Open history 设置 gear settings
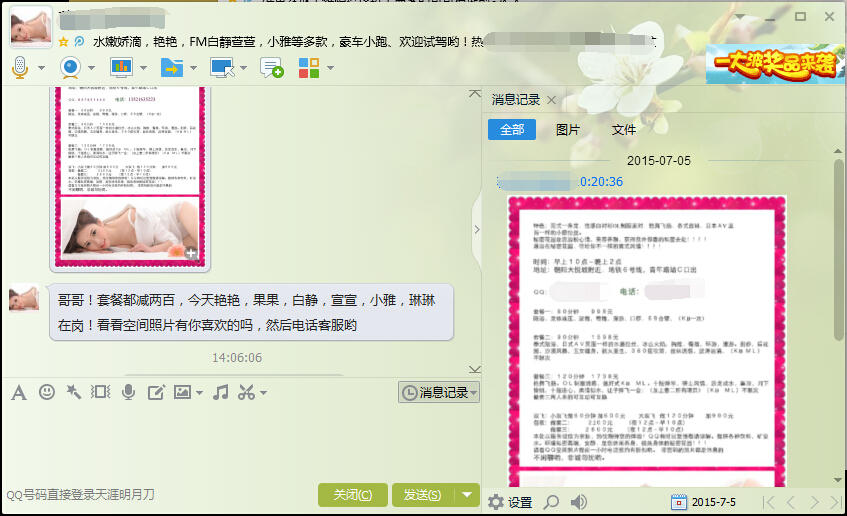 [x=510, y=502]
